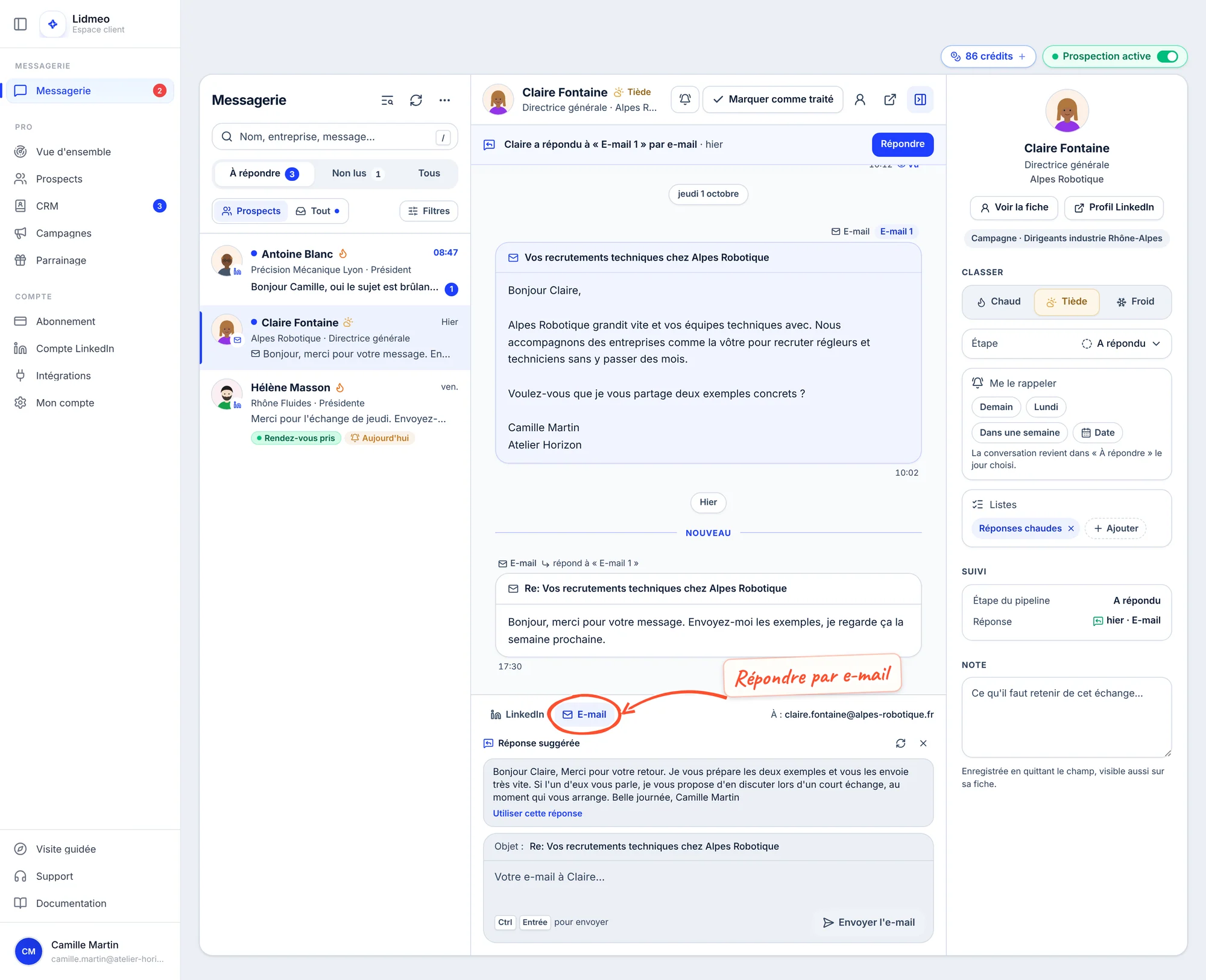Screen dimensions: 1206x980
Task: Select the Non lus tab
Action: (356, 174)
